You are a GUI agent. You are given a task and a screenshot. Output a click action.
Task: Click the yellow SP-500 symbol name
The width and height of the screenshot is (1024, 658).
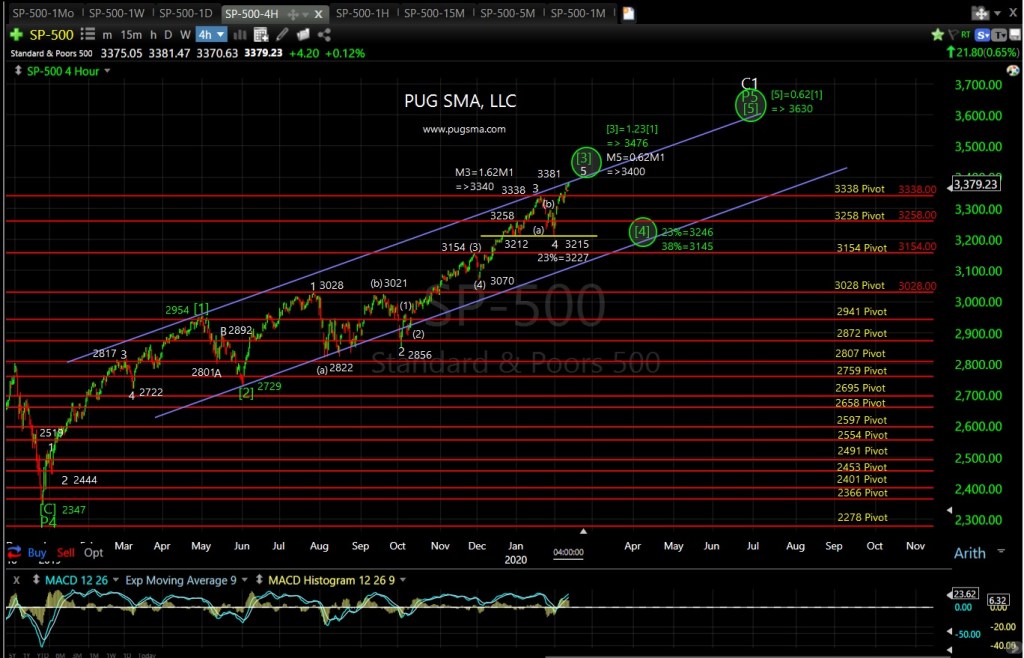pos(52,35)
